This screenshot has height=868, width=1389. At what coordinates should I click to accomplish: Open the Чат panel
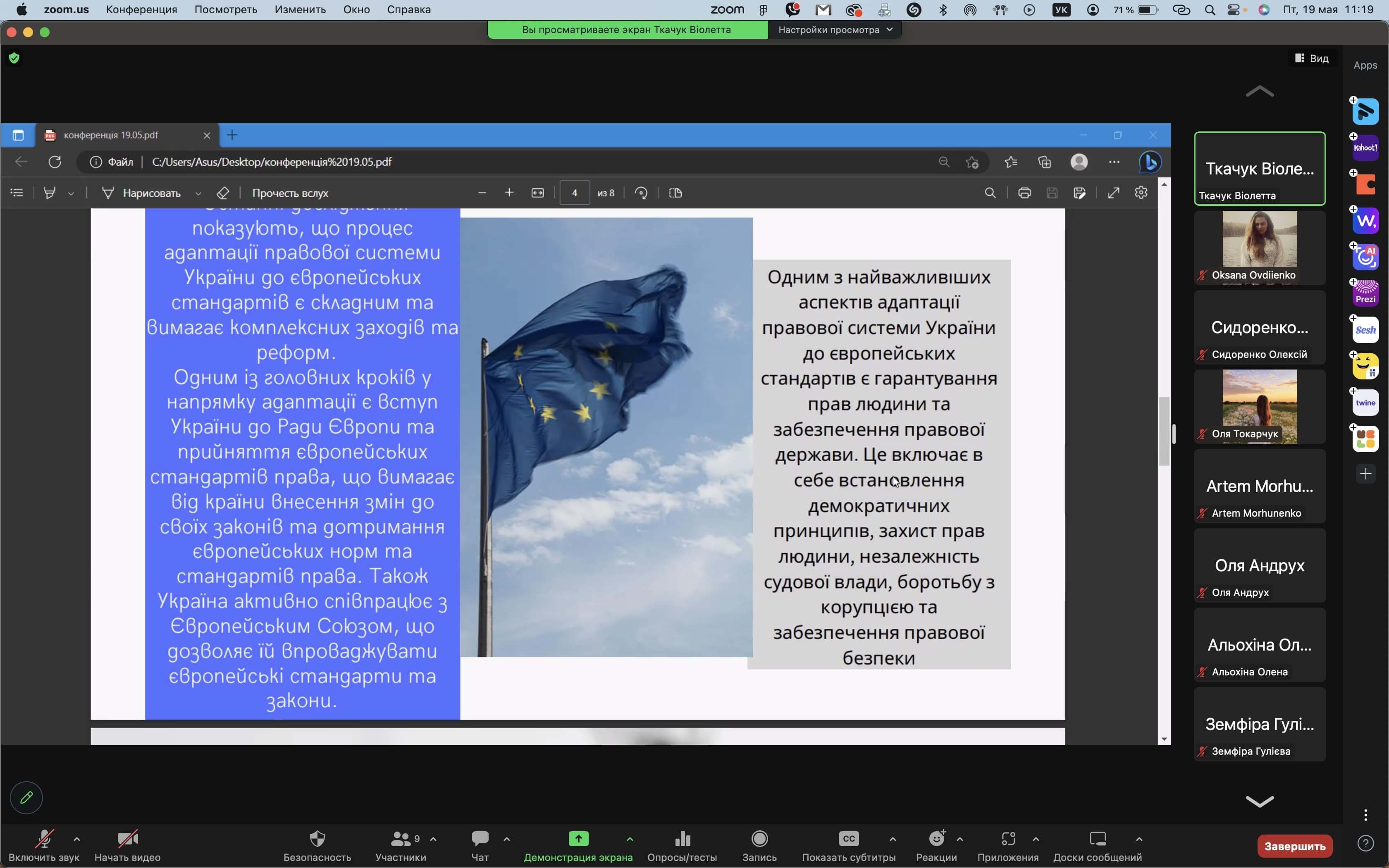coord(480,846)
